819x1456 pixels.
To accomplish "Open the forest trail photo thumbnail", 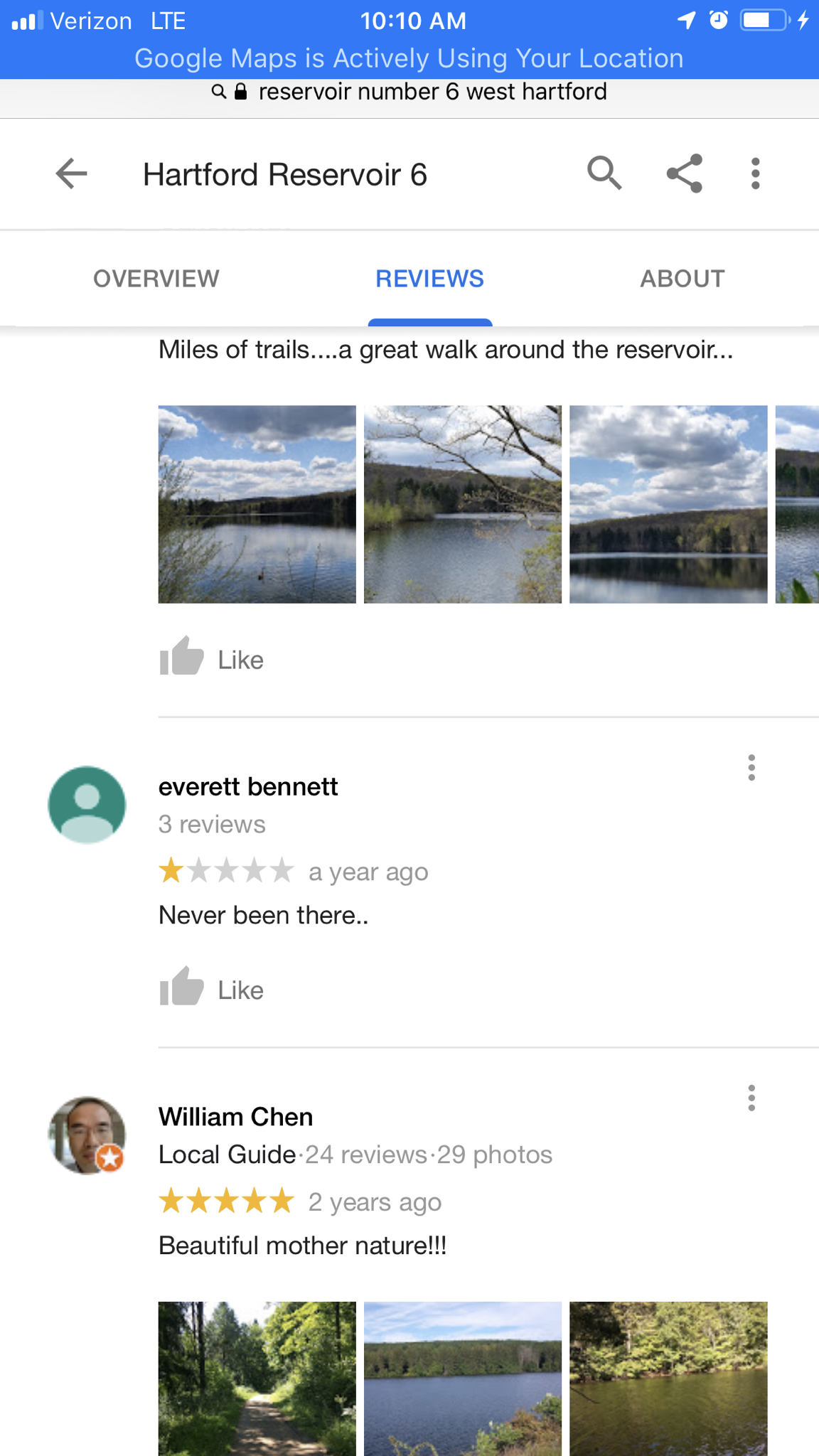I will pyautogui.click(x=257, y=1379).
